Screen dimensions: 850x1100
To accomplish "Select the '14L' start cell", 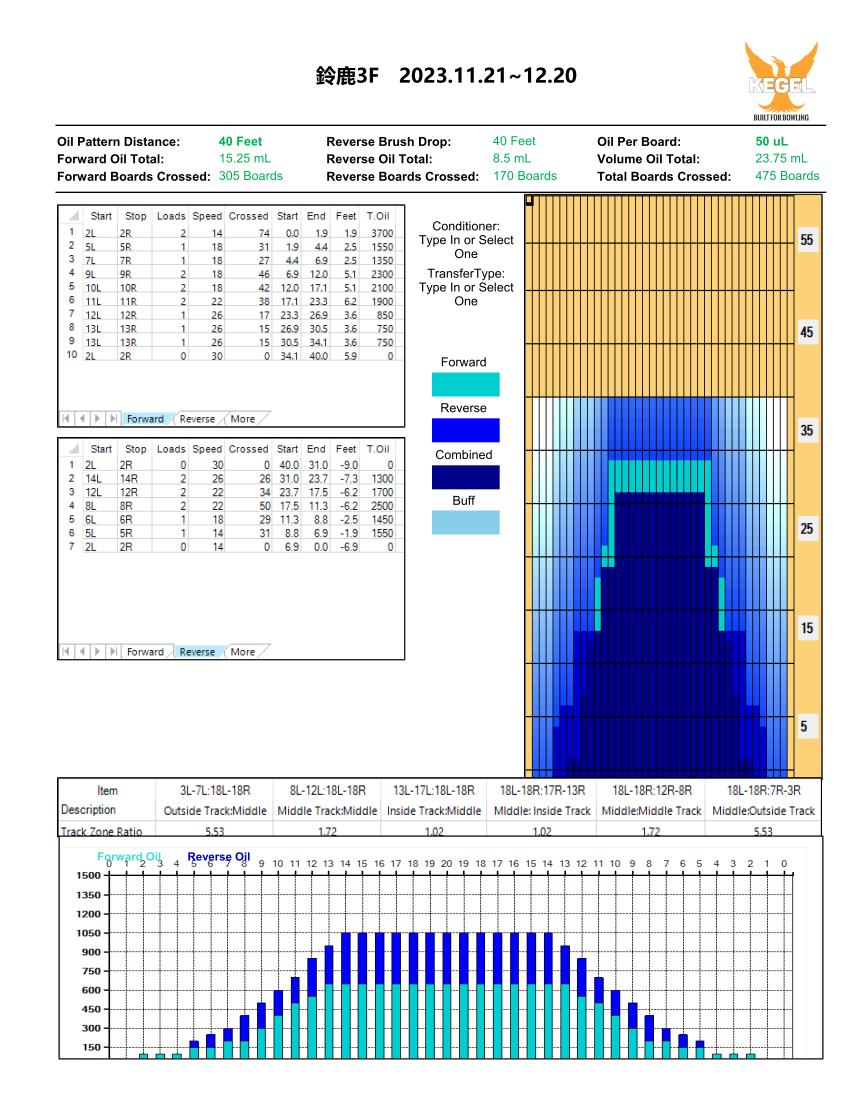I will [x=93, y=478].
